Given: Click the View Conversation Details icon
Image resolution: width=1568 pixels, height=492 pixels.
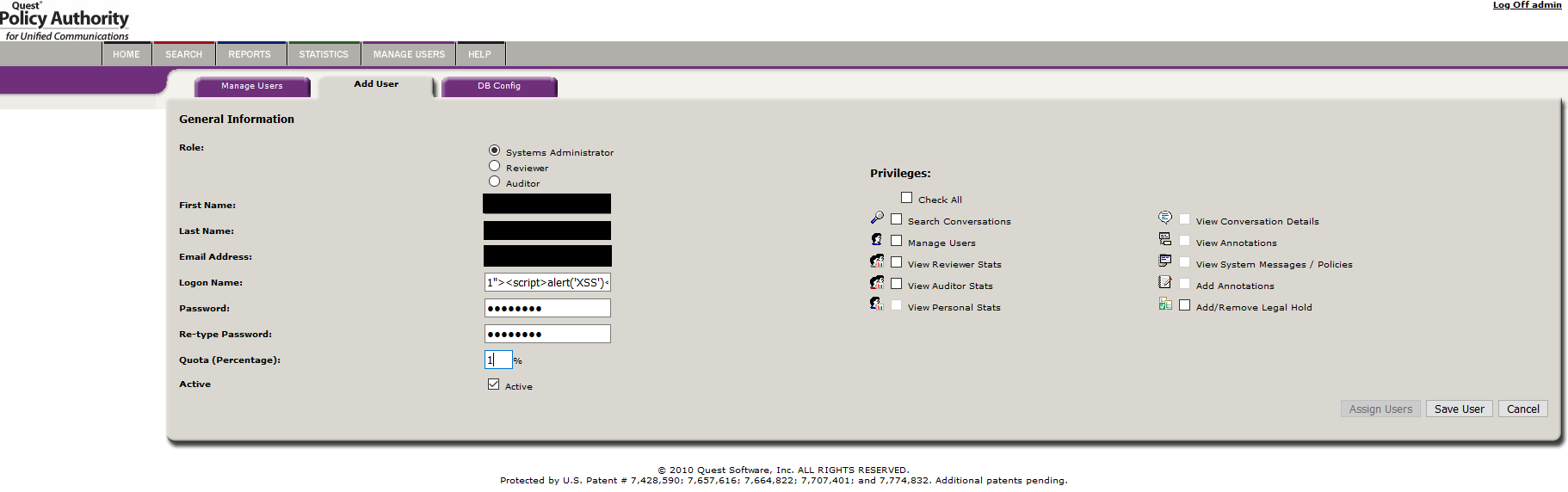Looking at the screenshot, I should [1165, 218].
